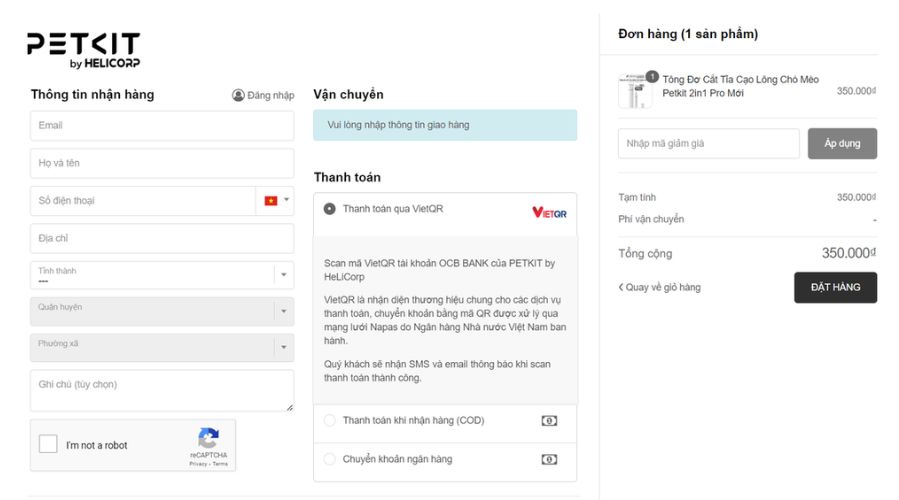Check the I'm not a robot checkbox
The width and height of the screenshot is (899, 500).
(x=48, y=444)
